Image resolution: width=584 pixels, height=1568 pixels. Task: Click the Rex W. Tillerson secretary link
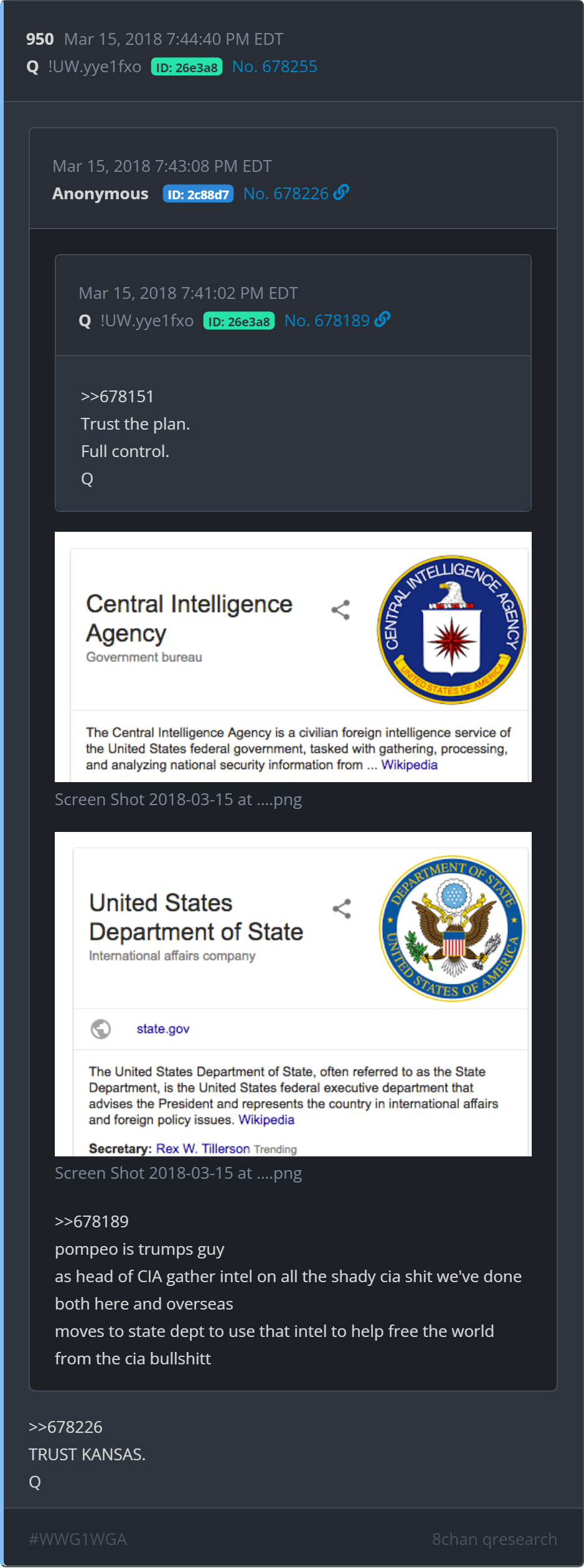[x=202, y=1148]
